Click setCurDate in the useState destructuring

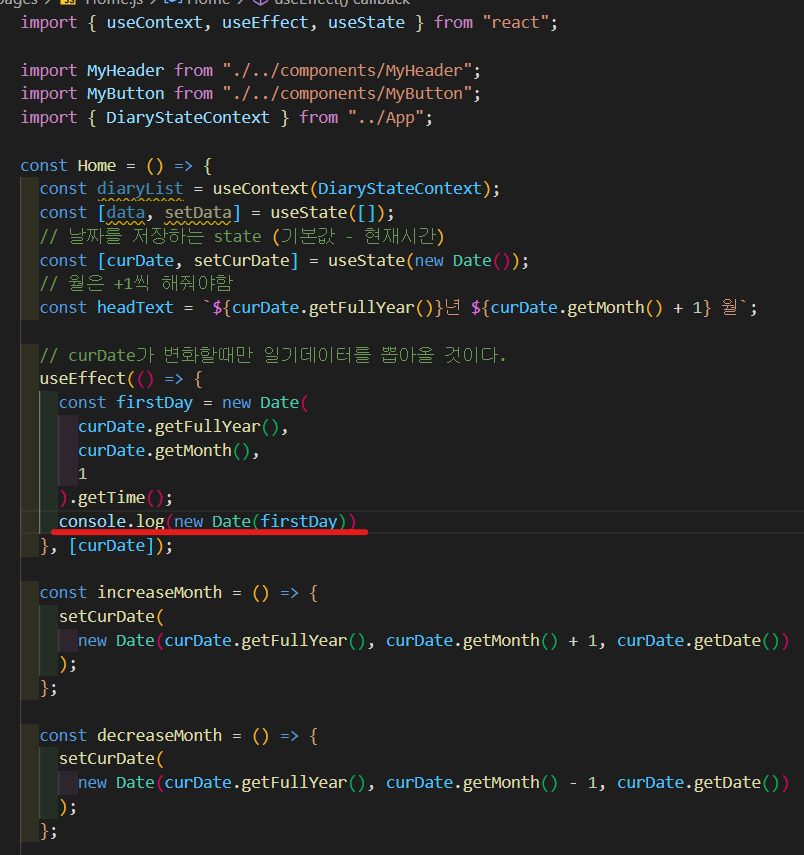(x=241, y=261)
